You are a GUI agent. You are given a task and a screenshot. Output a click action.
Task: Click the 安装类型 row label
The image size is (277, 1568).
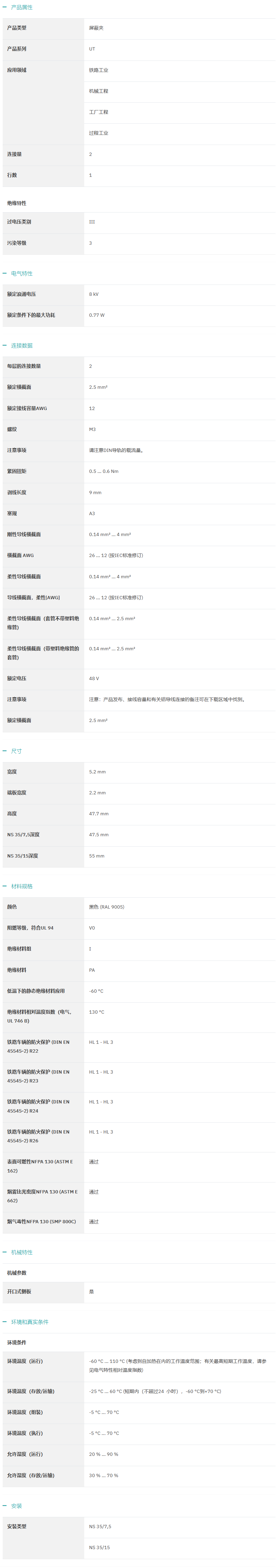pyautogui.click(x=17, y=1526)
